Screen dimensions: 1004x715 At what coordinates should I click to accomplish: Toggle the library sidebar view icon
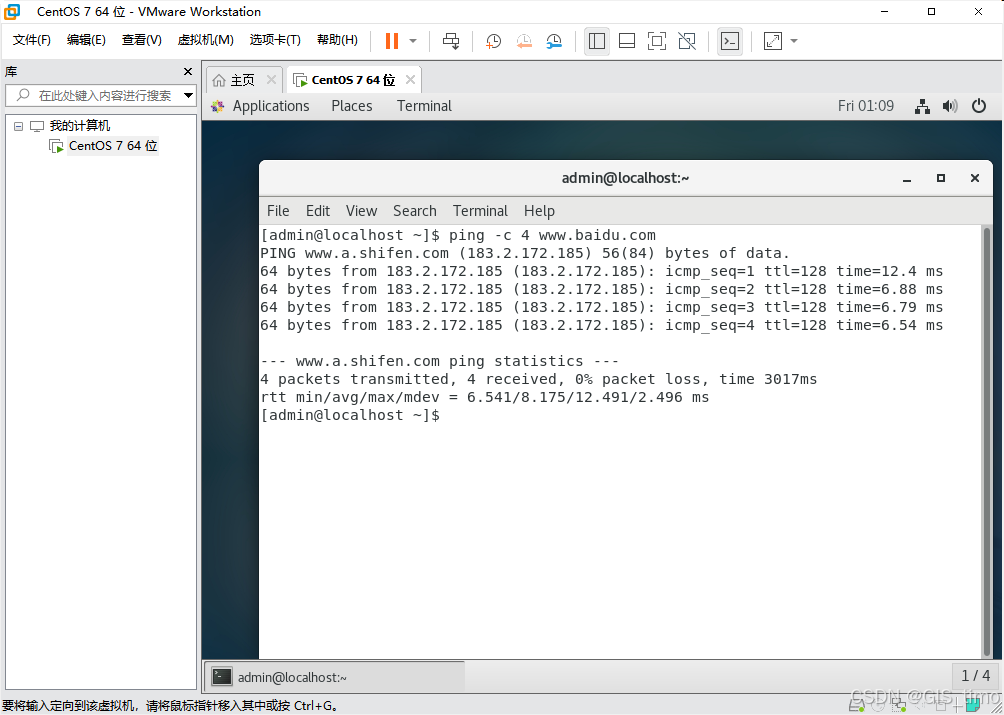coord(597,41)
